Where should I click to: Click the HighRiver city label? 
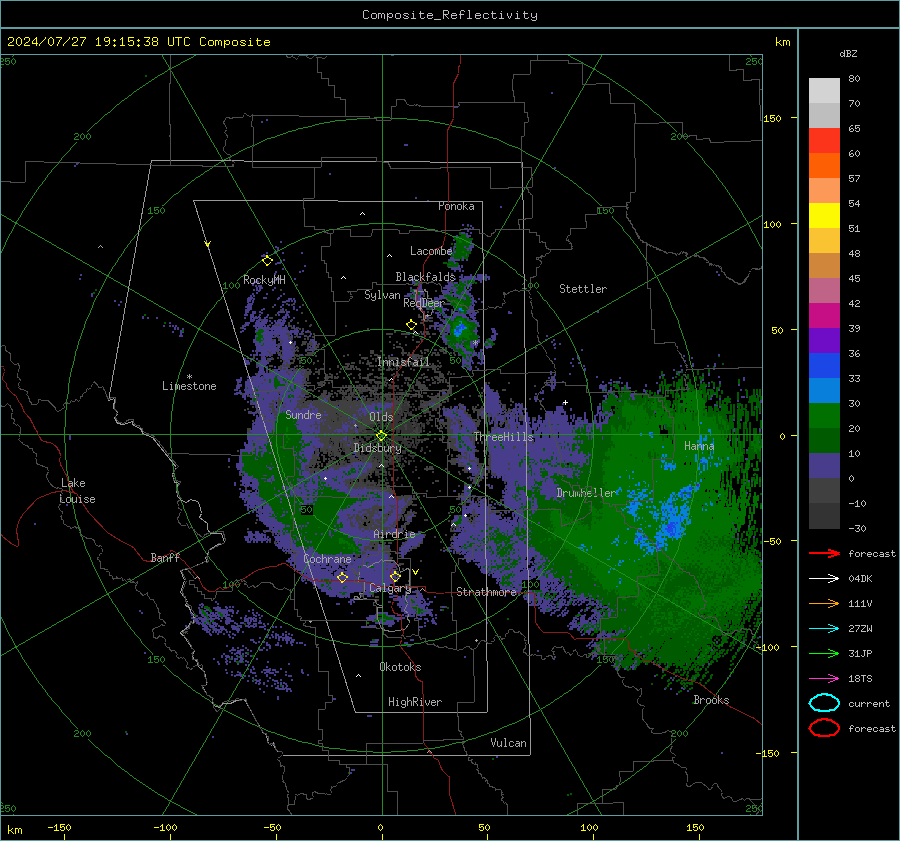point(415,702)
